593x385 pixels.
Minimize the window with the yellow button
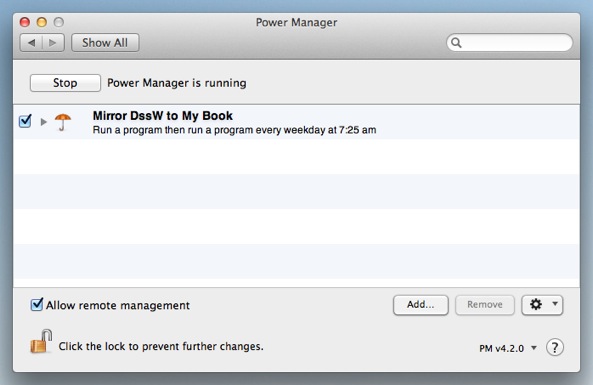[x=42, y=22]
